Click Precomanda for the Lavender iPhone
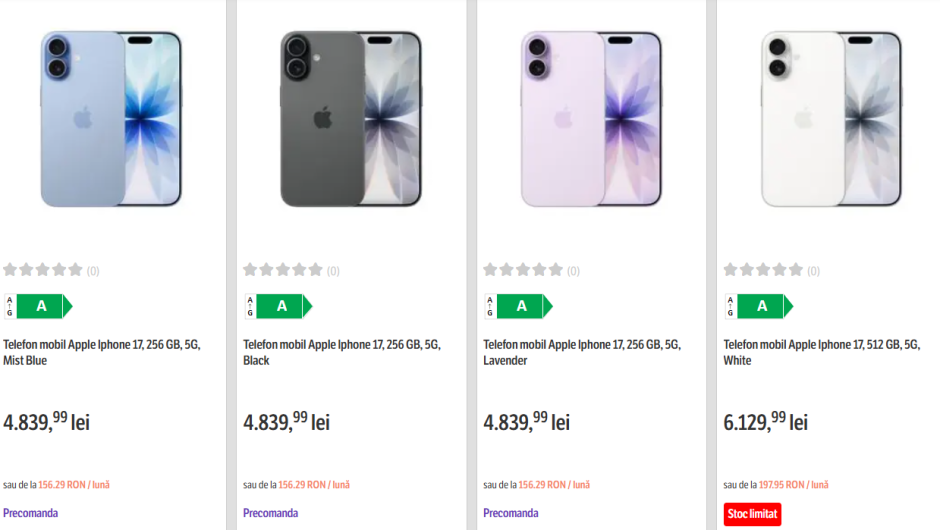The height and width of the screenshot is (530, 940). [x=511, y=513]
